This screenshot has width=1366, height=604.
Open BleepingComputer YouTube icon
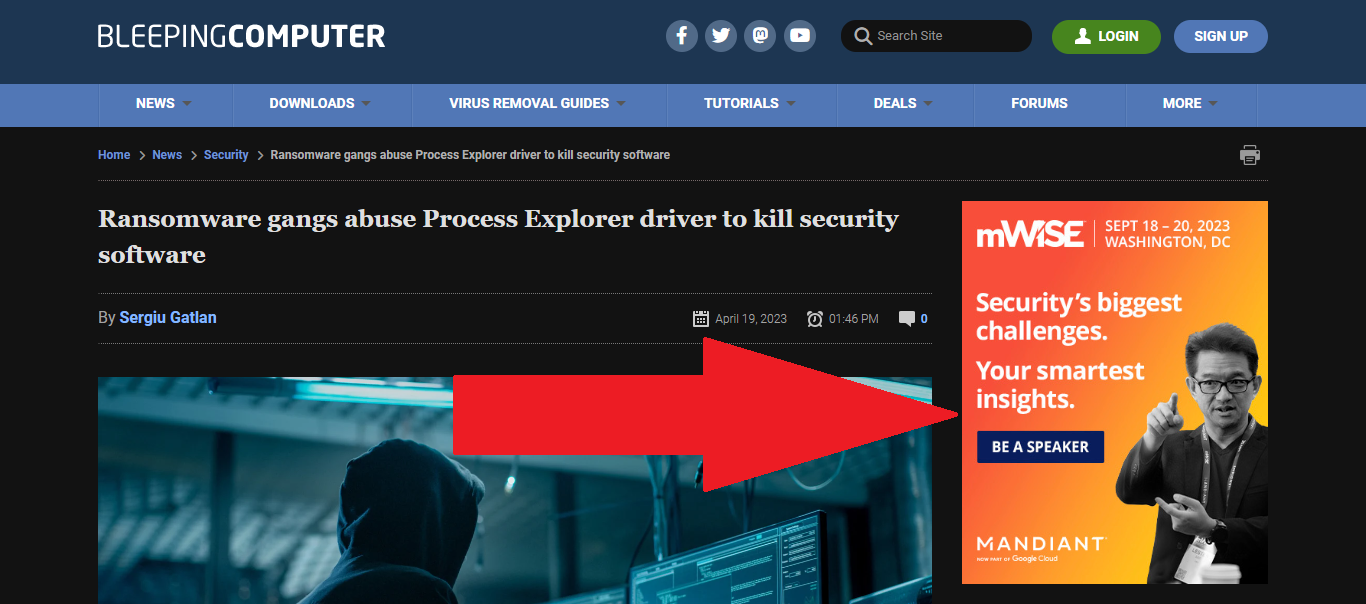[800, 36]
